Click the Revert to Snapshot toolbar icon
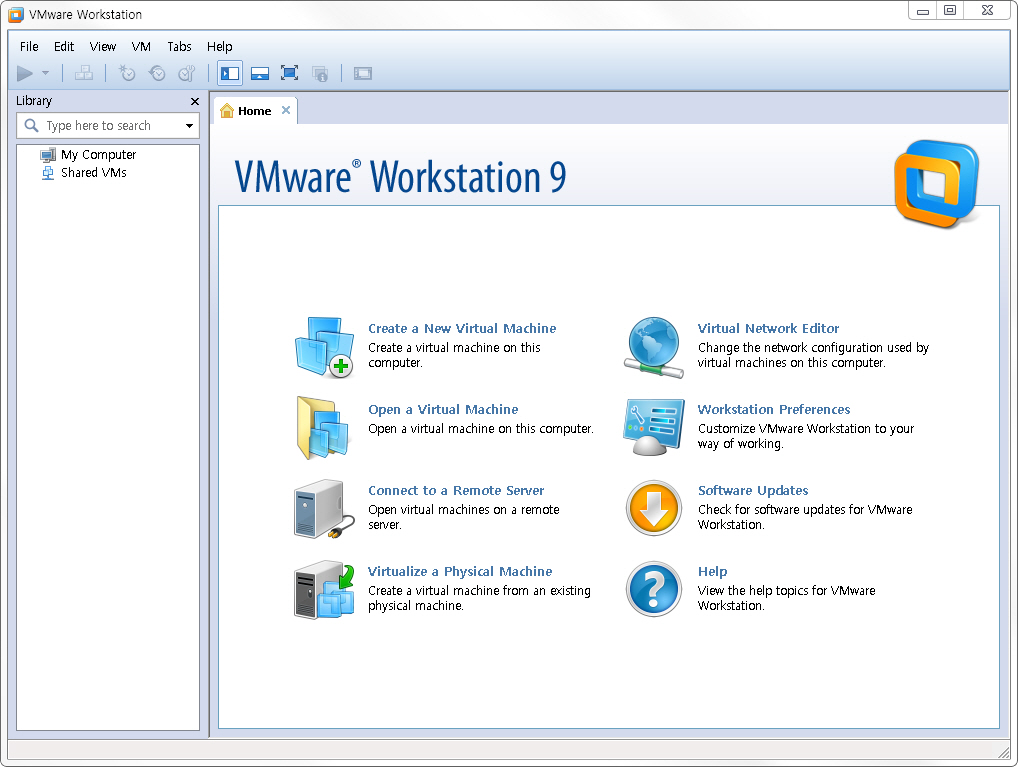 pyautogui.click(x=157, y=73)
